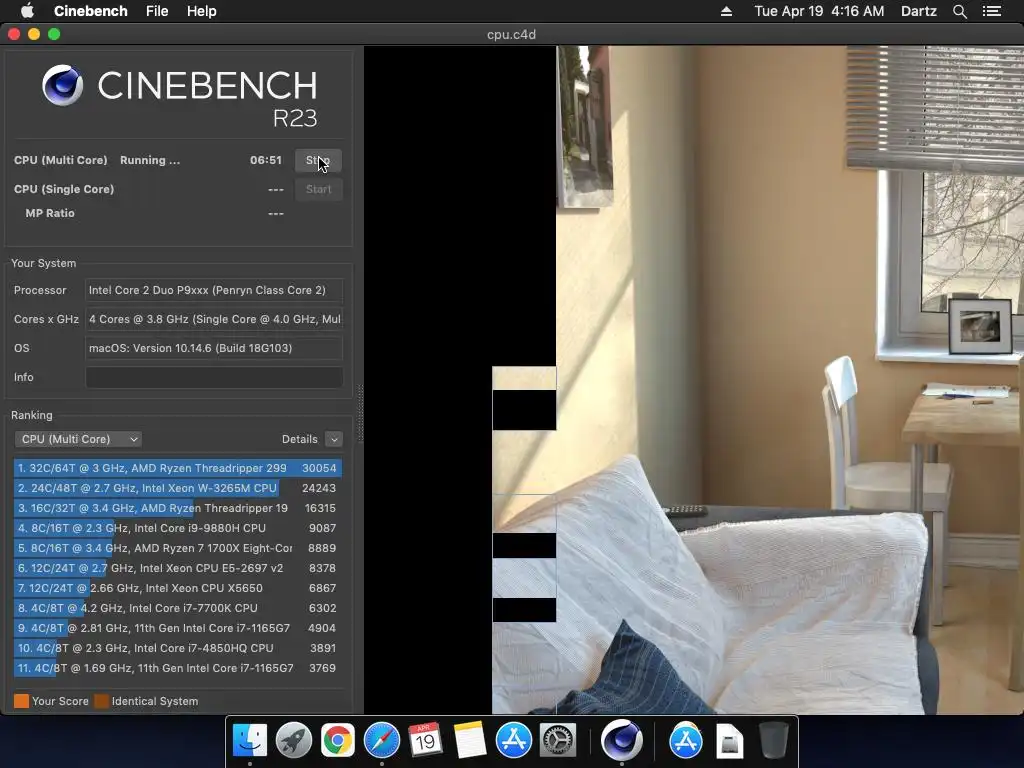This screenshot has height=768, width=1024.
Task: Click the MP Ratio label
Action: (50, 214)
